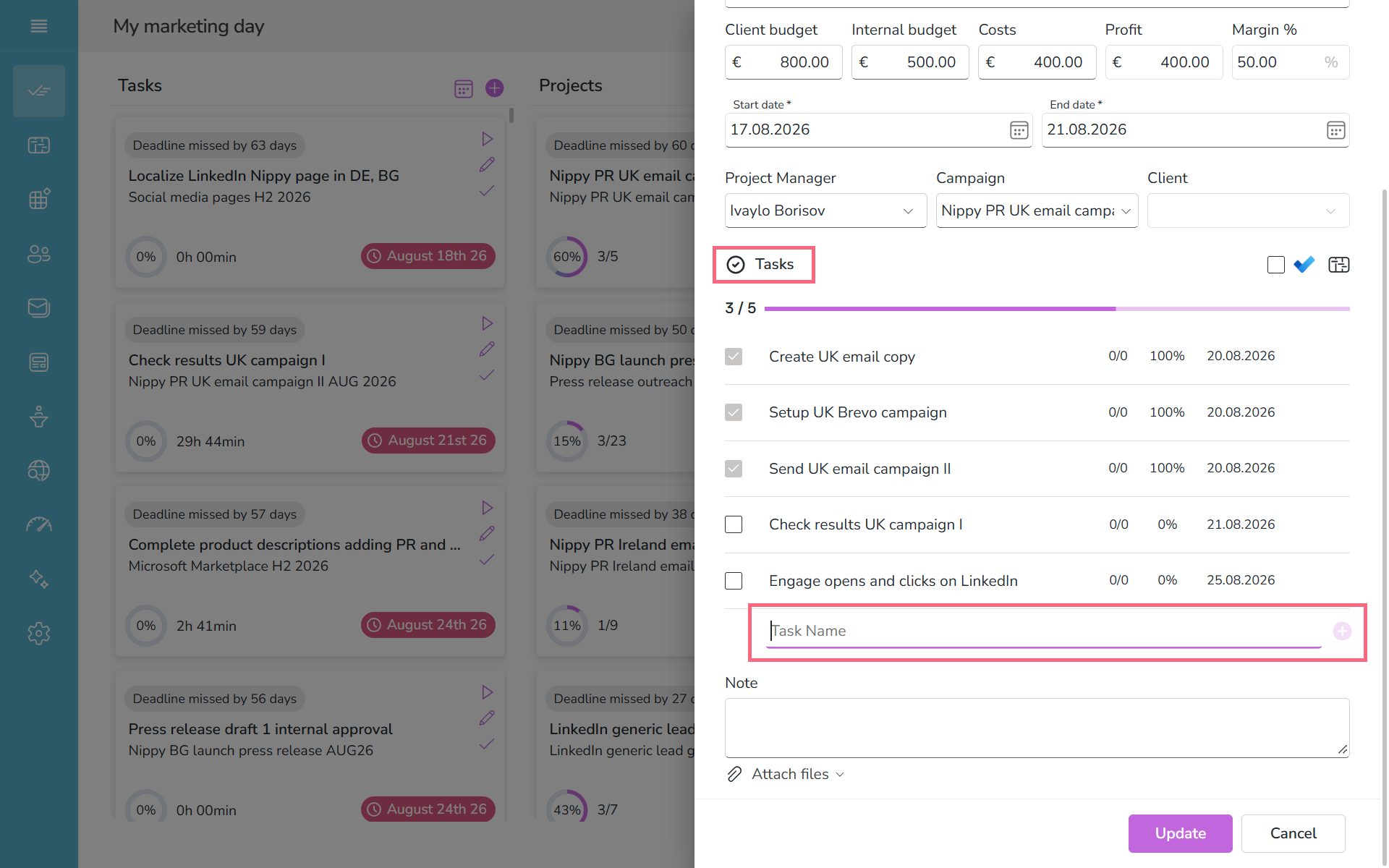Uncheck Send UK email campaign II task
This screenshot has height=868, width=1389.
pyautogui.click(x=734, y=469)
